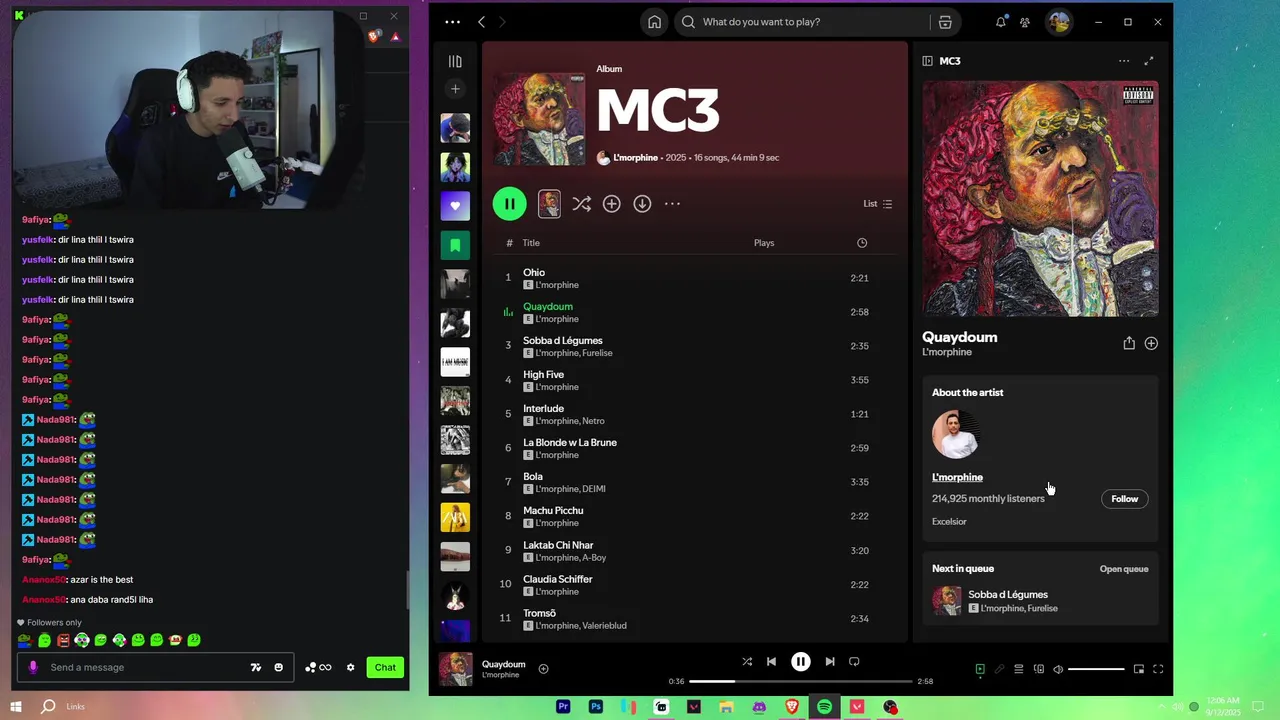Open the Windows Start button
Viewport: 1280px width, 720px height.
[16, 707]
